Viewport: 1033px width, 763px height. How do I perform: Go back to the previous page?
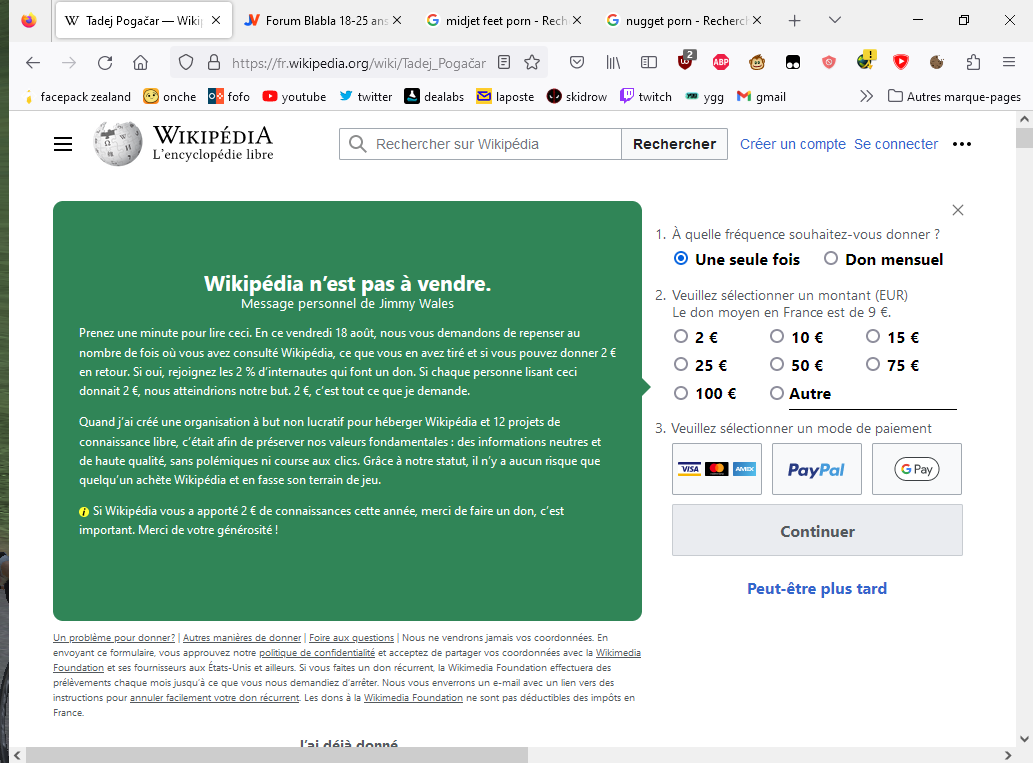coord(33,63)
